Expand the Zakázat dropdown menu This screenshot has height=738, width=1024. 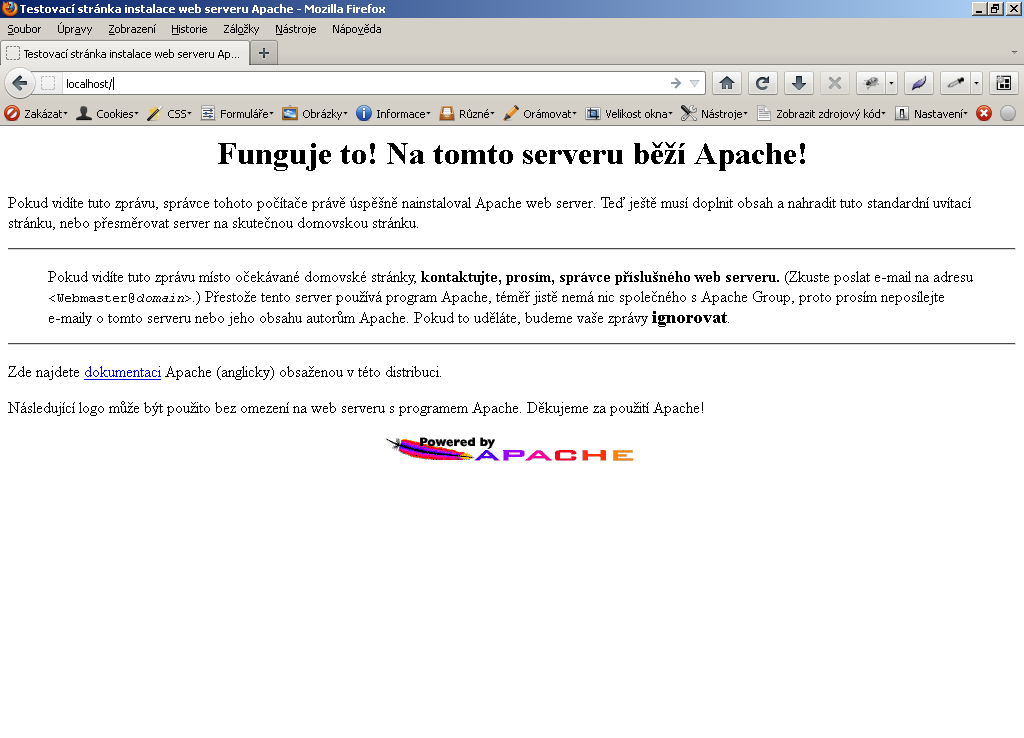click(x=36, y=114)
